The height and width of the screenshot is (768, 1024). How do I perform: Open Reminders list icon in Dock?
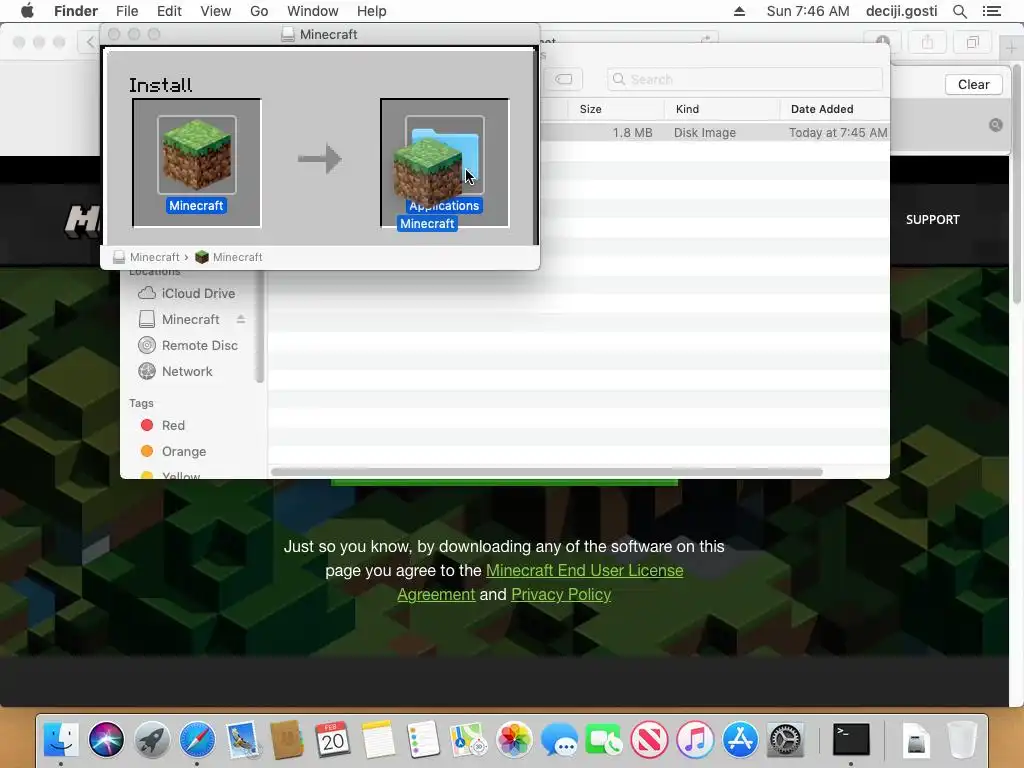[x=423, y=740]
